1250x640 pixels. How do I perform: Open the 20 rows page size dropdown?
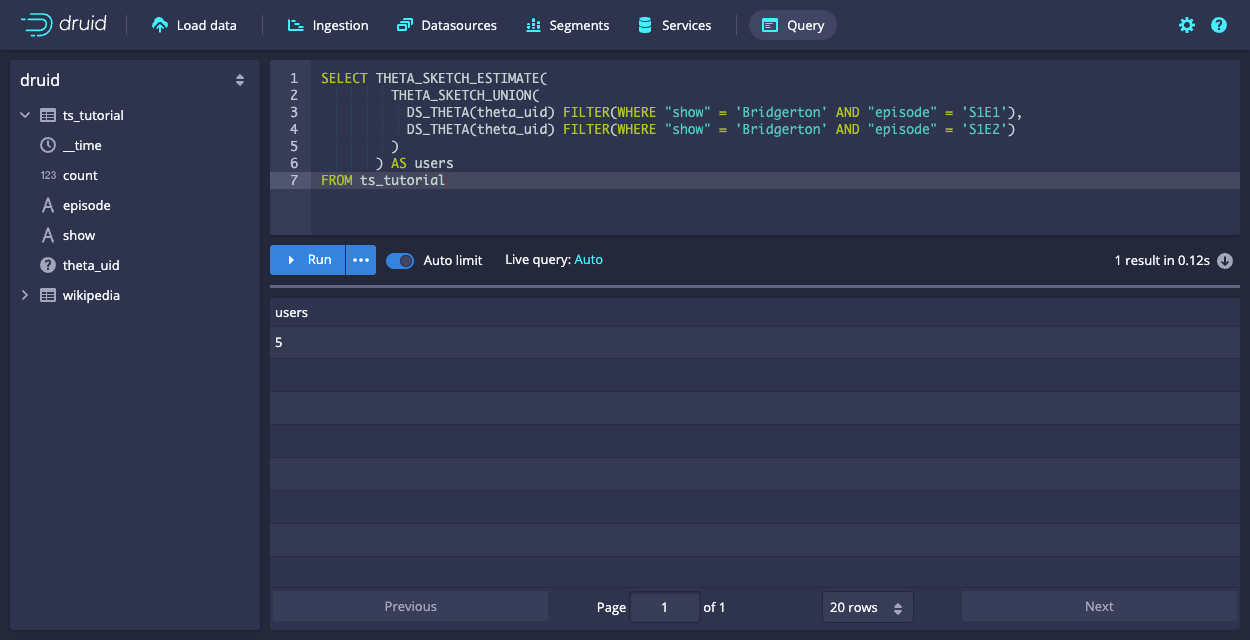[867, 606]
